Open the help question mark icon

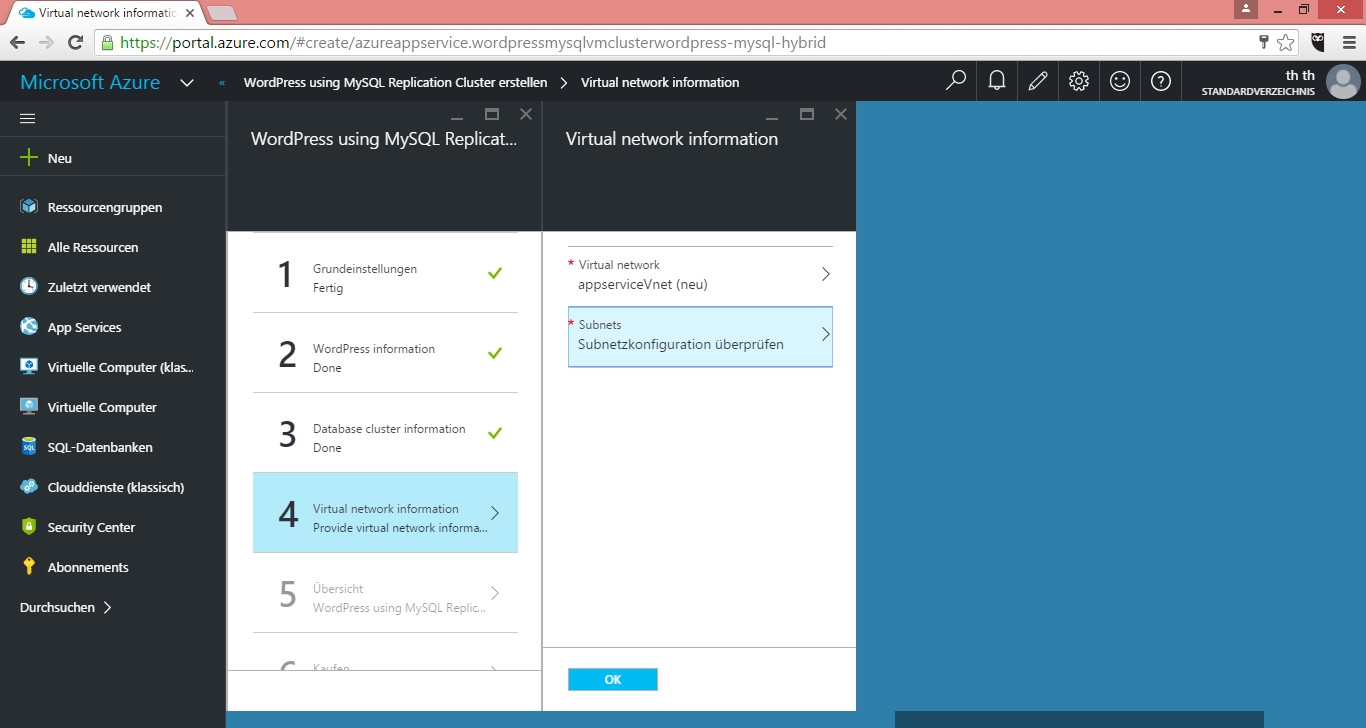(x=1161, y=81)
